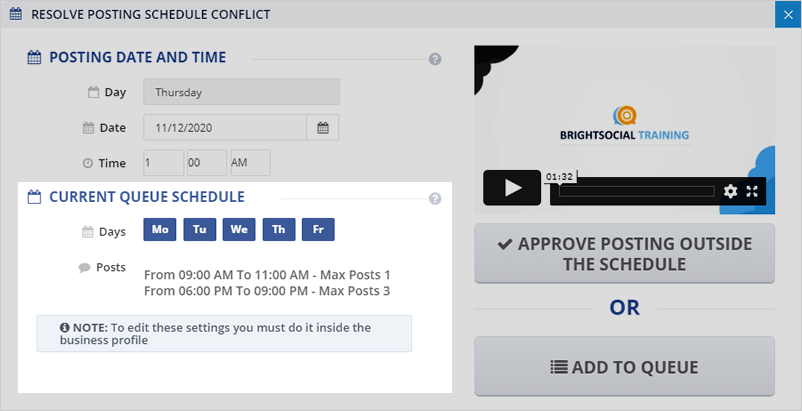Click help icon for Current Queue Schedule

435,198
